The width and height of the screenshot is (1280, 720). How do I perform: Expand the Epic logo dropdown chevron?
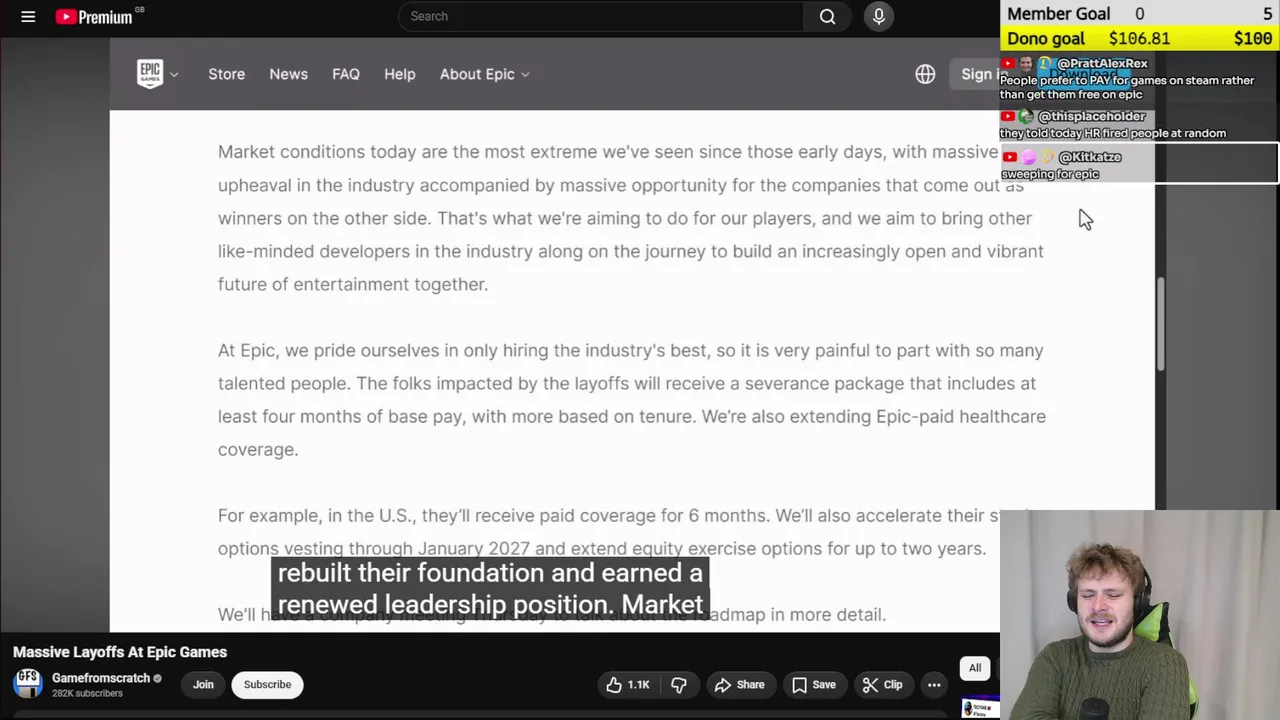pyautogui.click(x=174, y=74)
